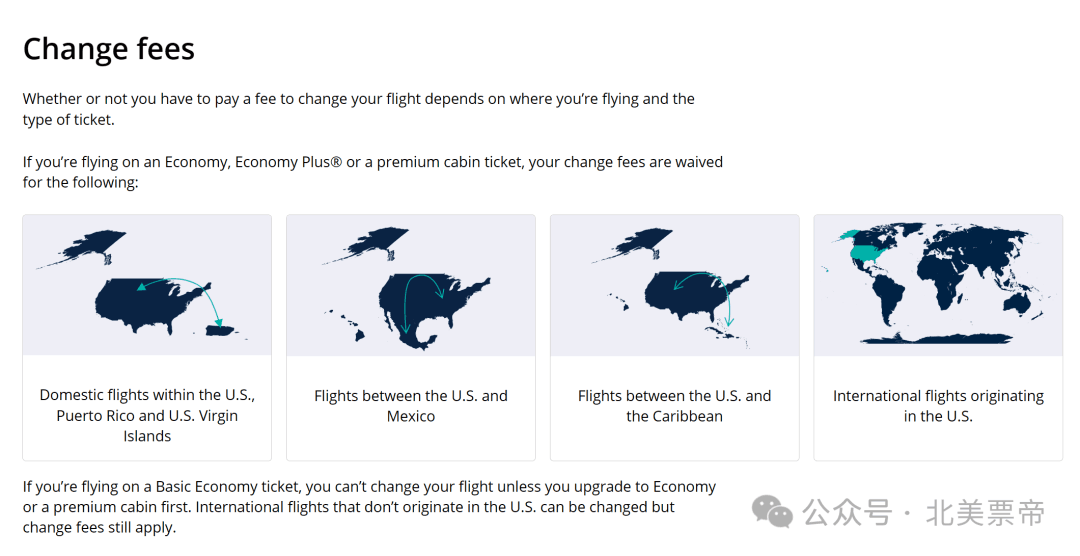Click the Alaska shape in first map

[86, 248]
